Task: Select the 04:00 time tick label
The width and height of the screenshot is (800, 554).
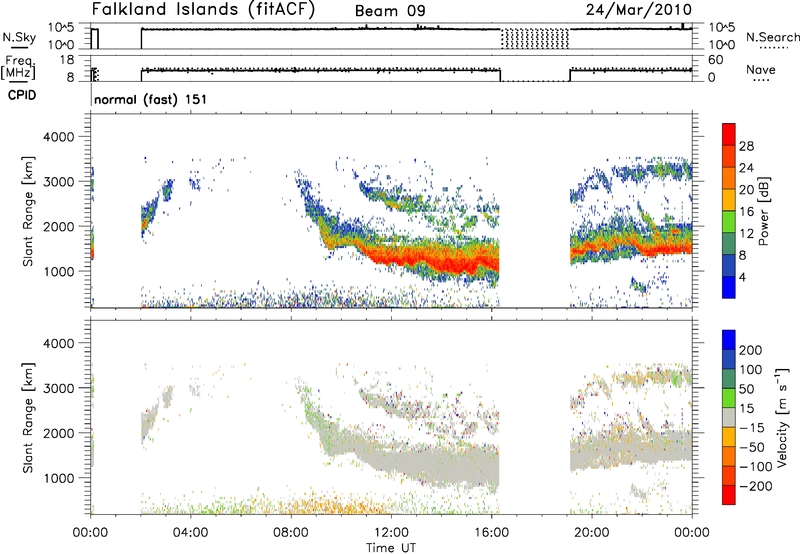Action: 190,533
